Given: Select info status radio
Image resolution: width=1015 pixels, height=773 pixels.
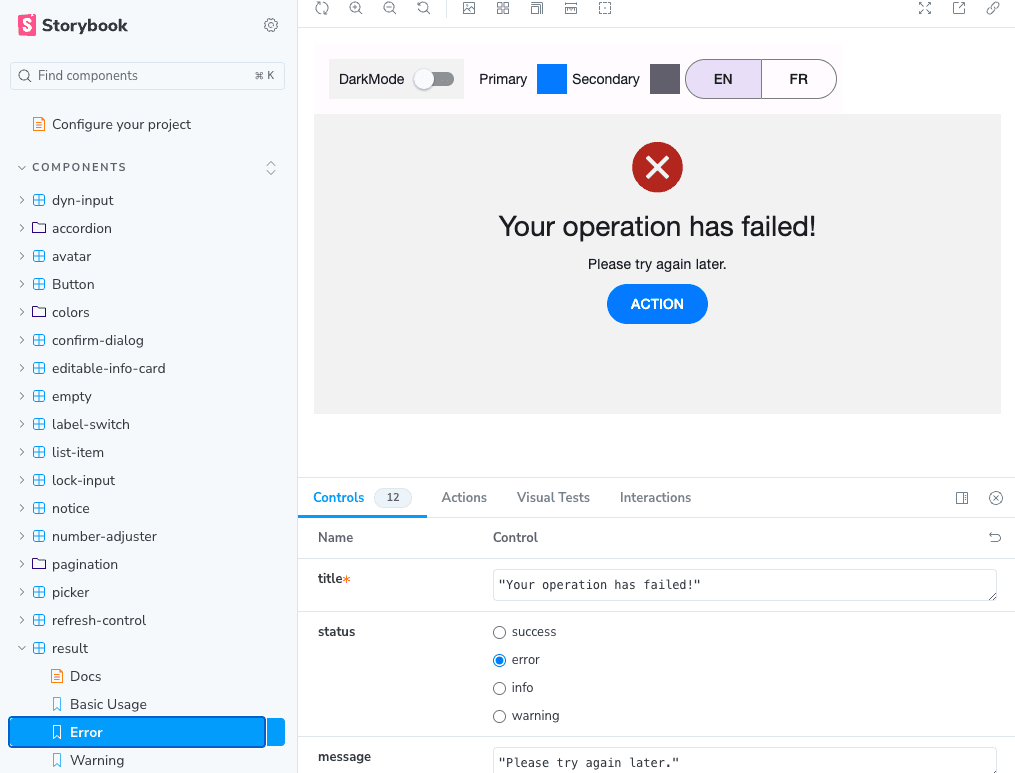Looking at the screenshot, I should tap(499, 688).
